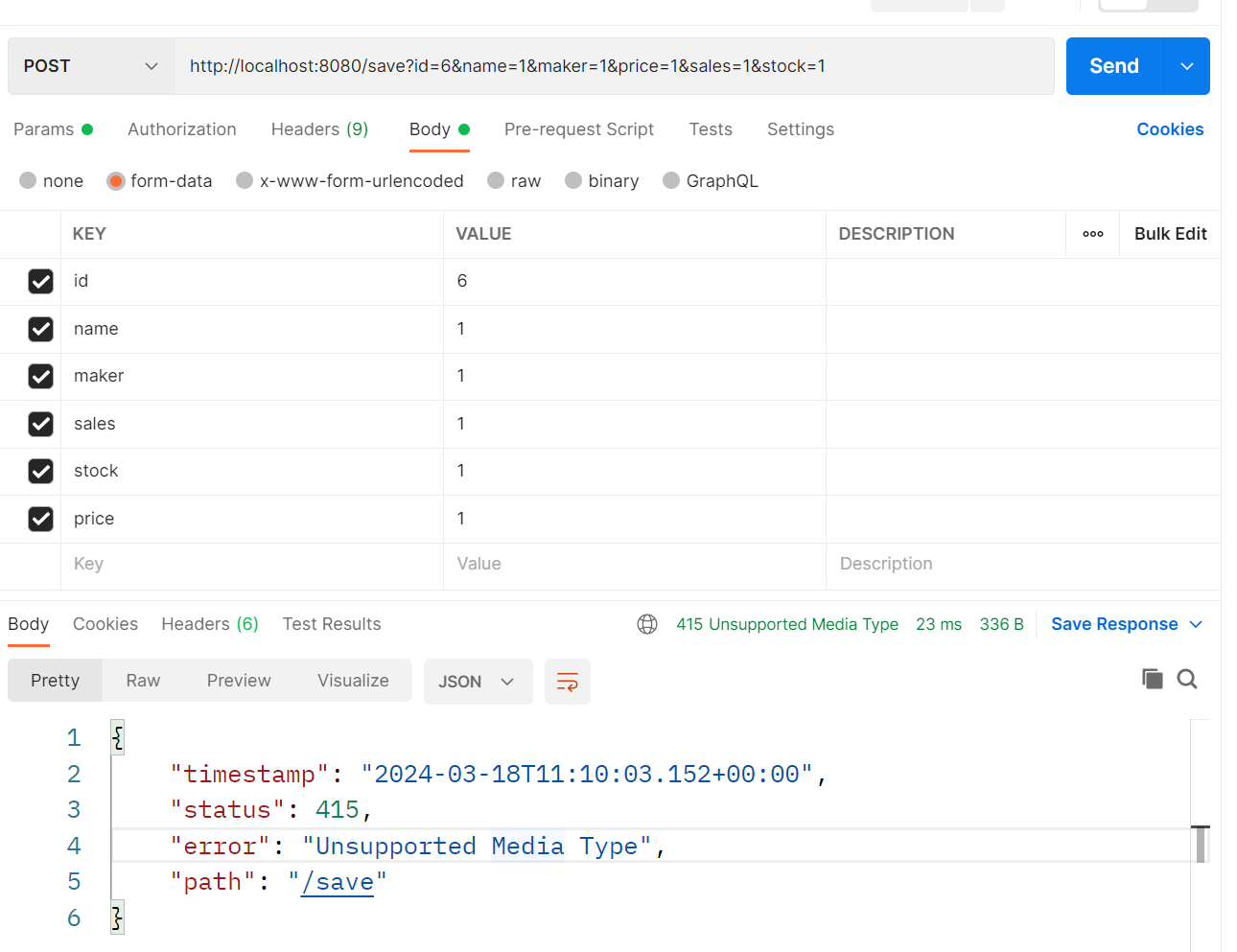This screenshot has width=1237, height=952.
Task: Switch to the Params tab
Action: click(x=53, y=129)
